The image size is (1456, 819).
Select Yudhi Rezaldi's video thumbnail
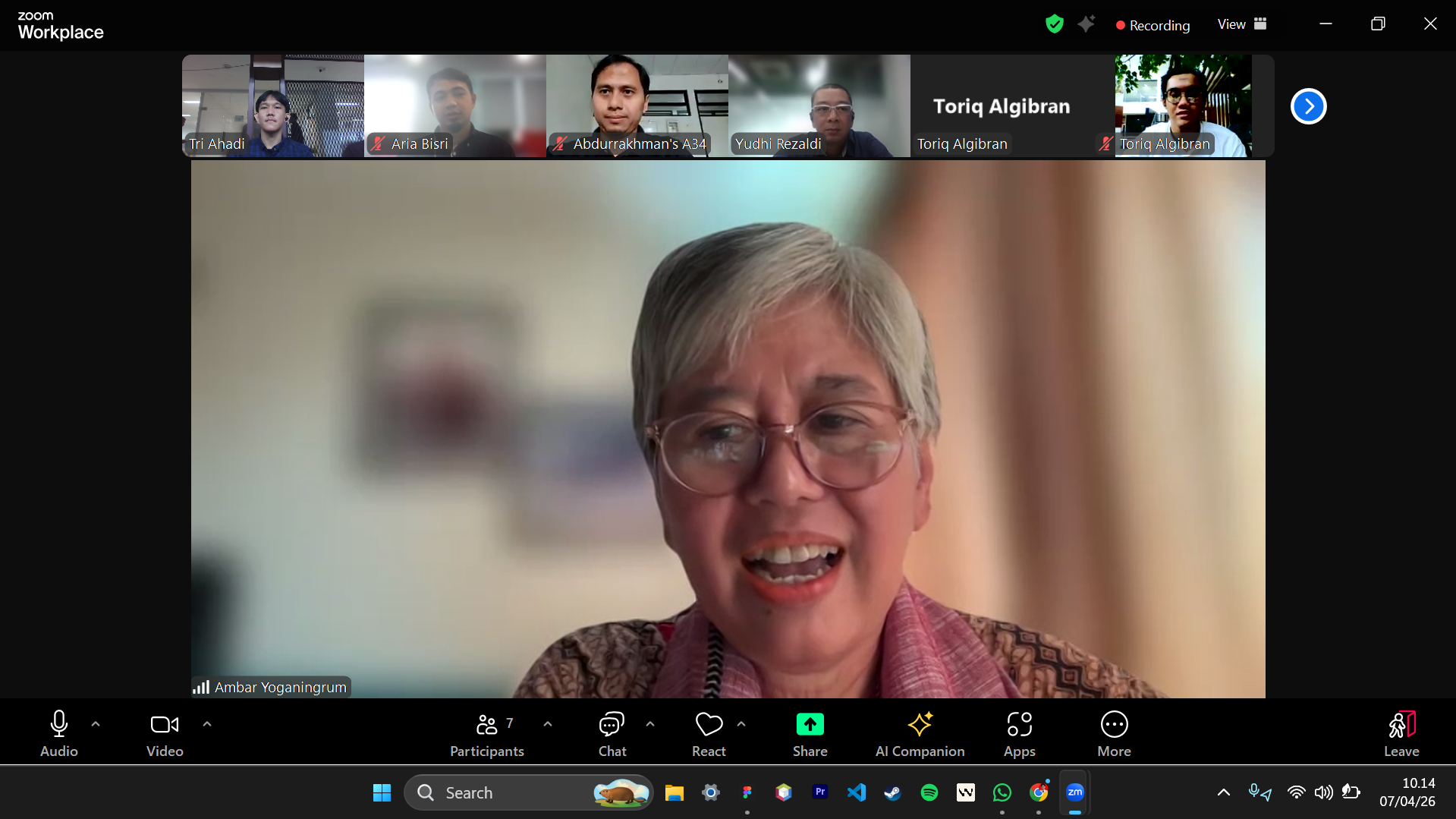click(819, 106)
